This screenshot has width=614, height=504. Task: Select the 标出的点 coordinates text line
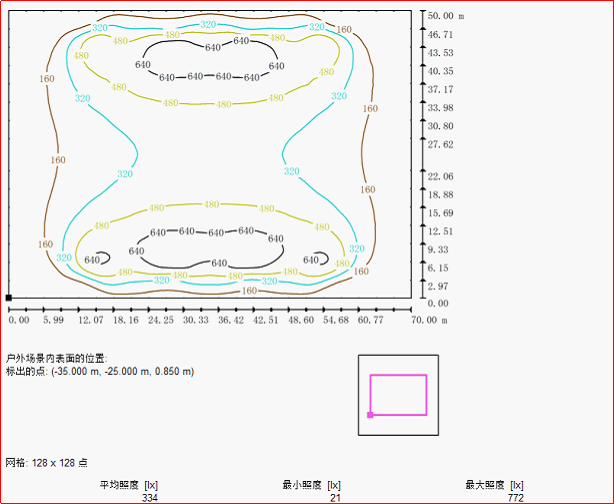(100, 371)
